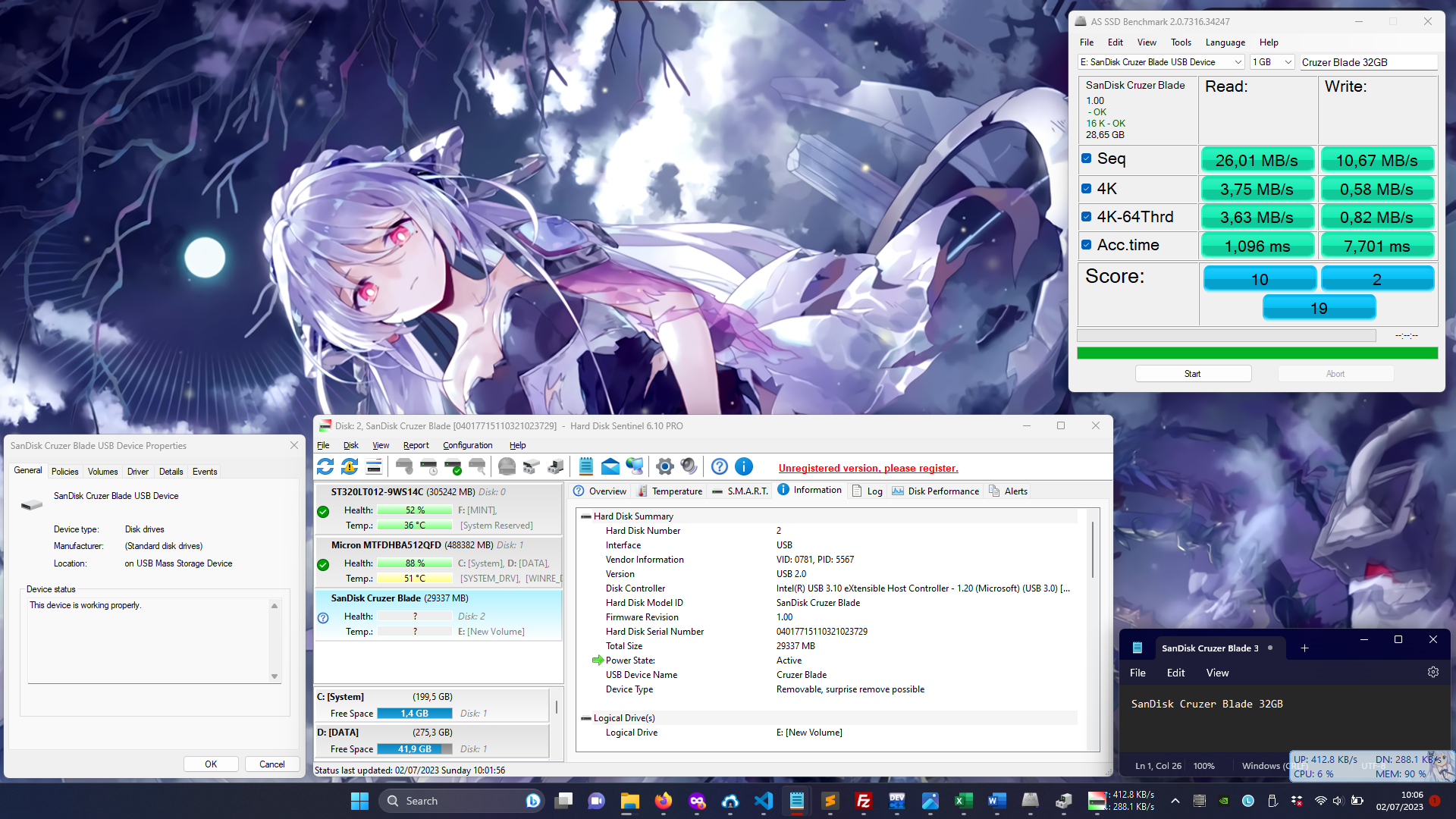Click the green benchmark progress bar
This screenshot has height=819, width=1456.
(x=1257, y=353)
